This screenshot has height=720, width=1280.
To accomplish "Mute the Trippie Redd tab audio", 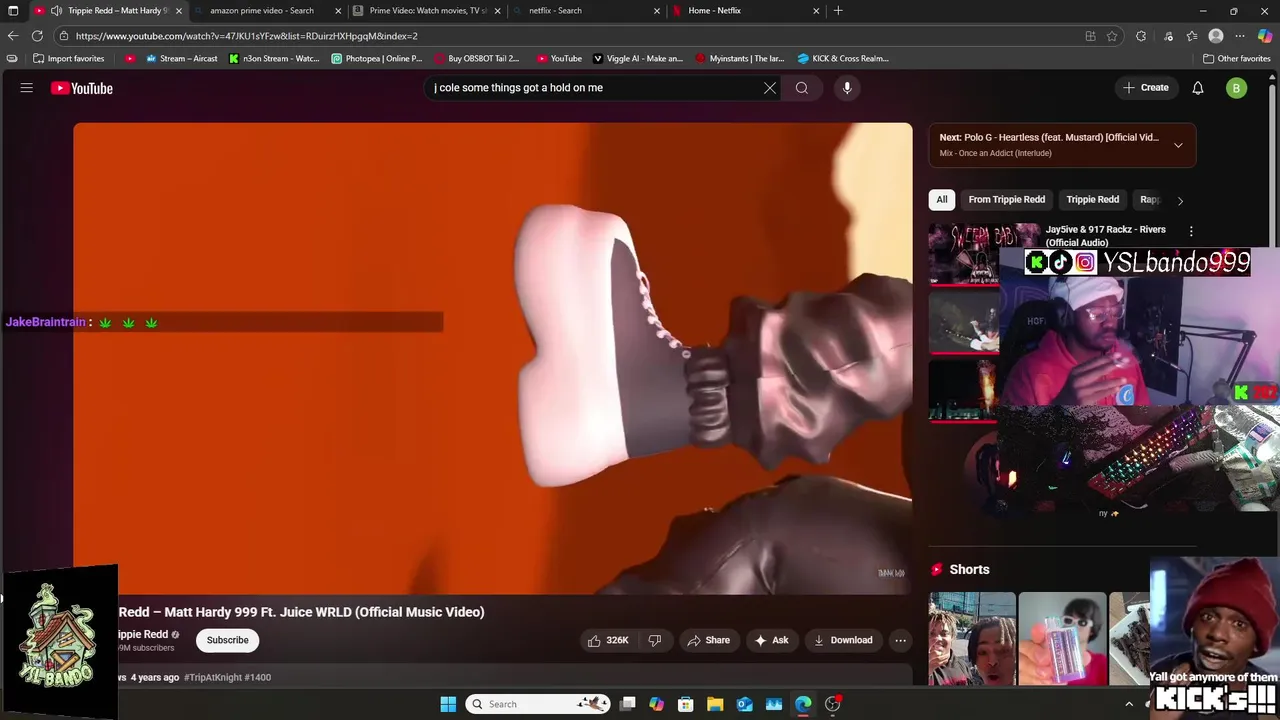I will (56, 11).
